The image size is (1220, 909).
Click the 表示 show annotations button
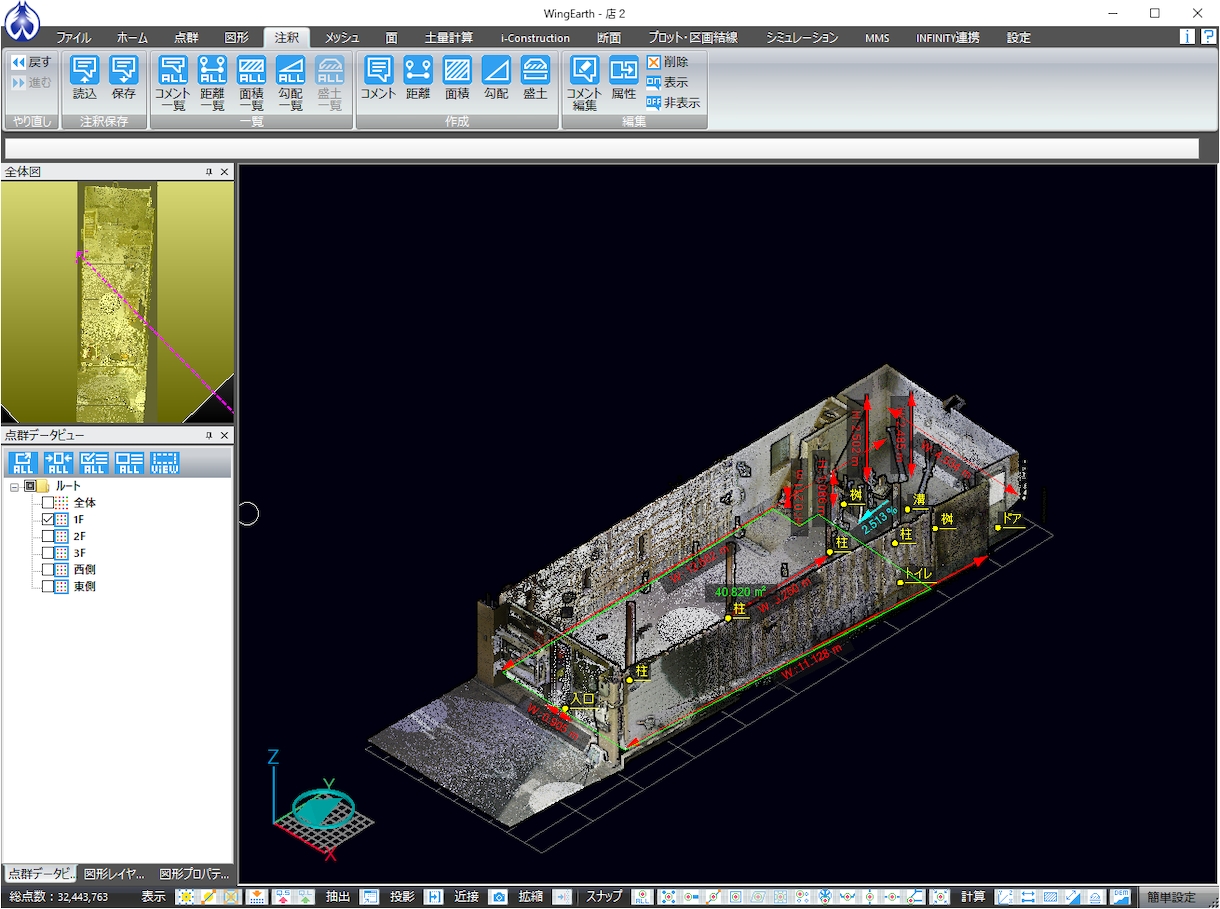667,82
